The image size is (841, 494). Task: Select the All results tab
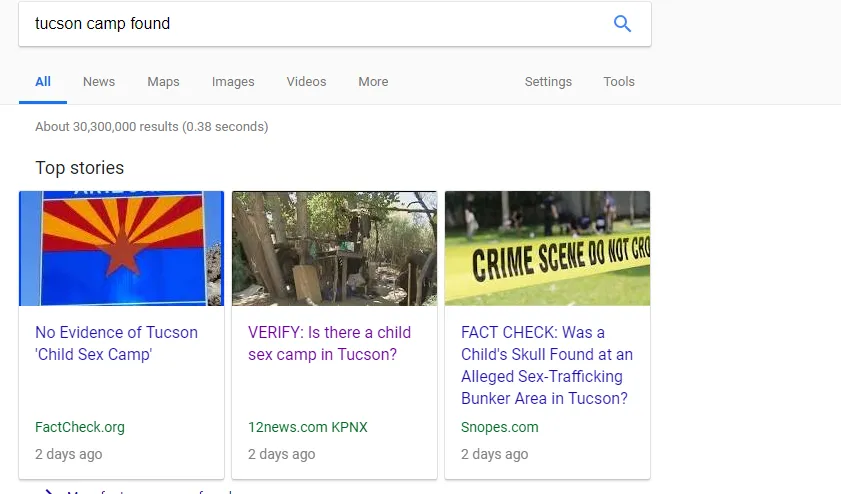coord(43,82)
